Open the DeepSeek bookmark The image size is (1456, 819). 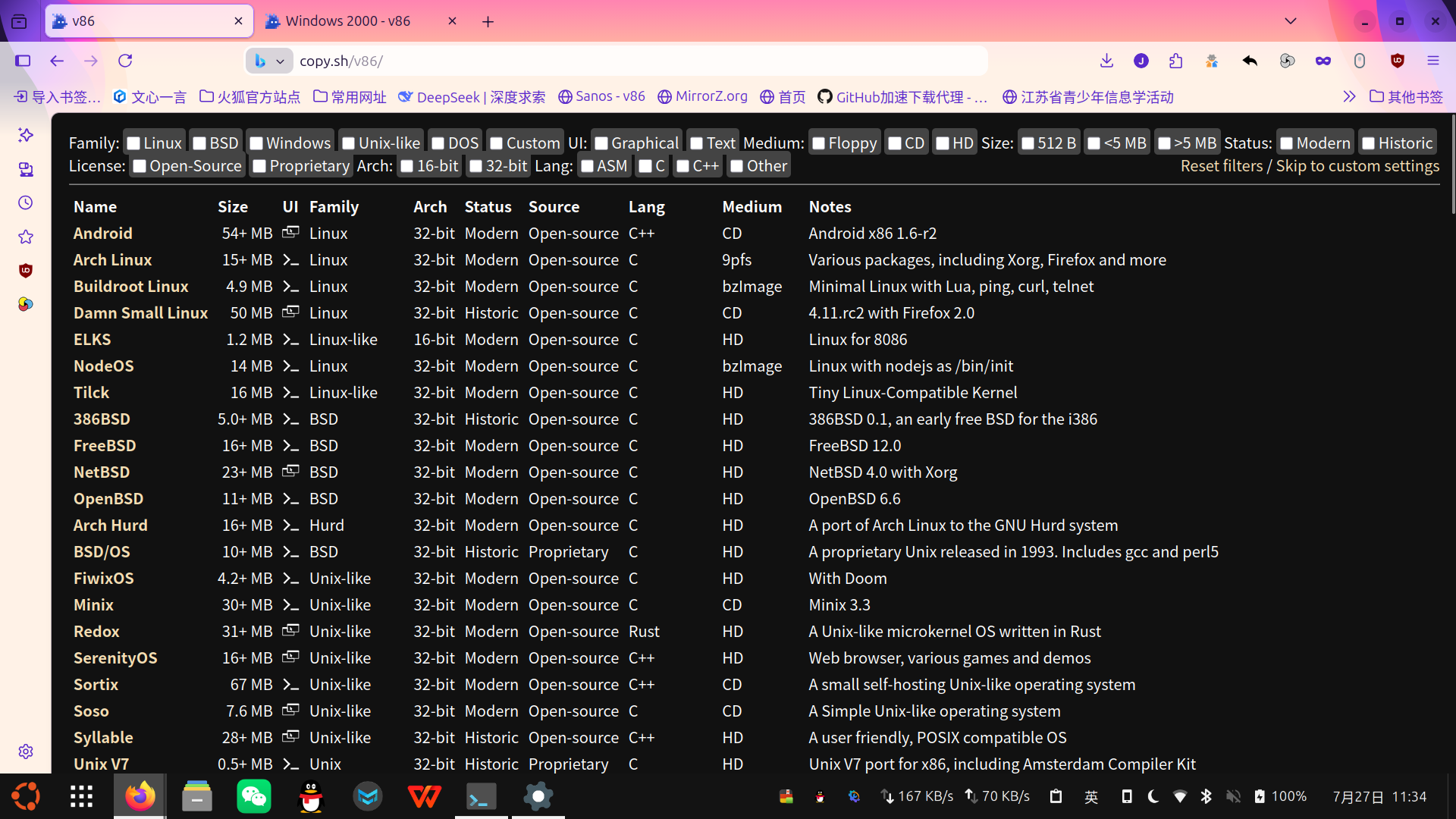[472, 96]
